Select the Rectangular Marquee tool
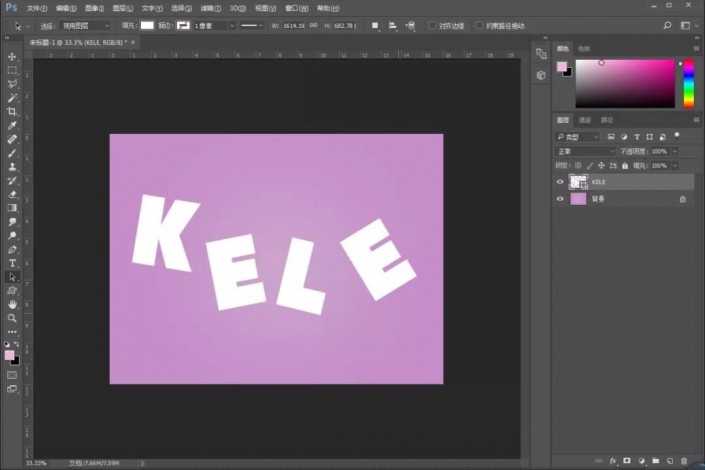The image size is (705, 470). pos(12,71)
